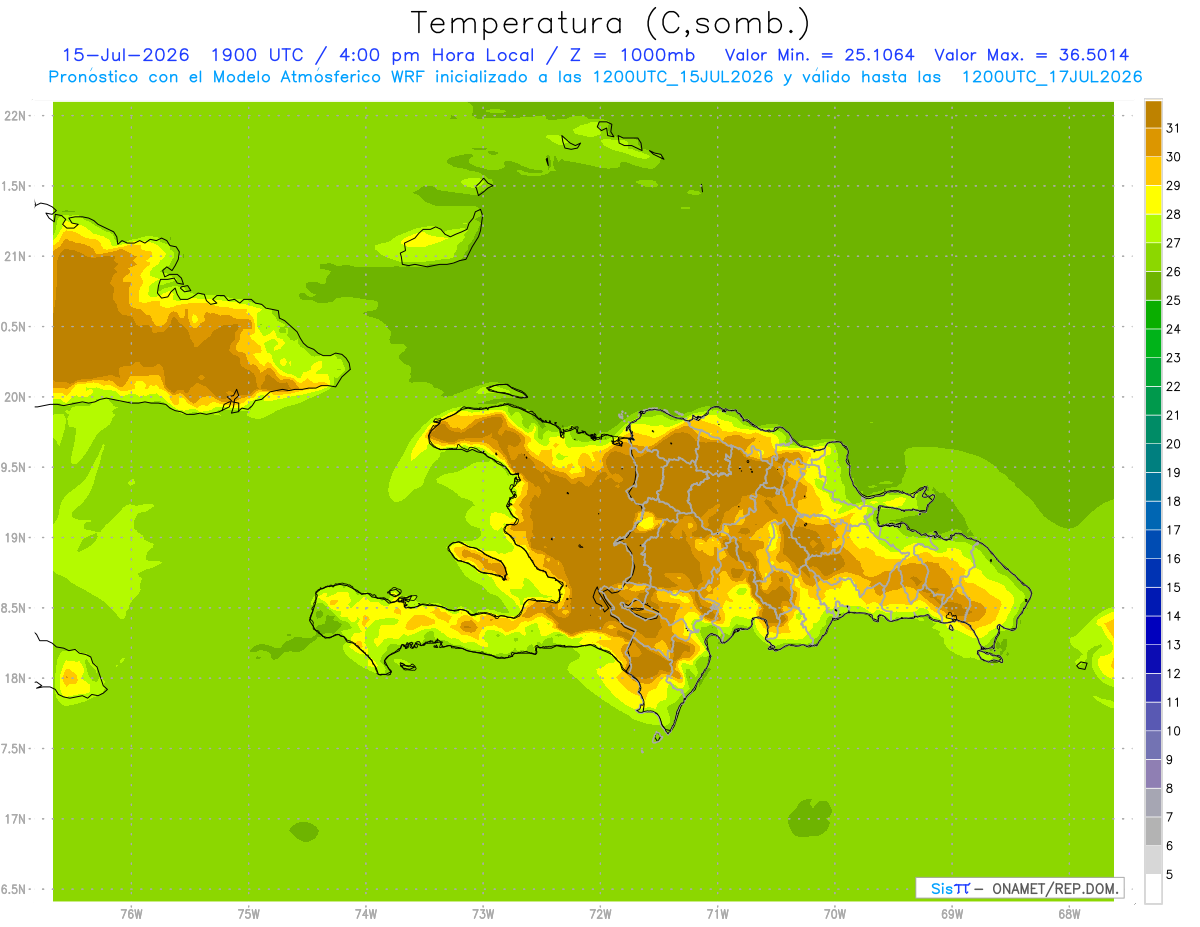Click the 75W longitude axis label
The height and width of the screenshot is (927, 1200).
(248, 914)
